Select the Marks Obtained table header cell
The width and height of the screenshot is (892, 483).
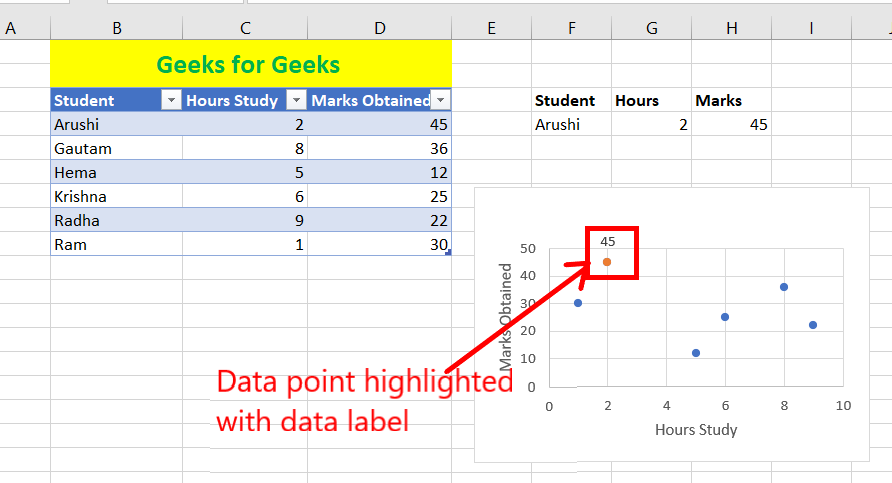379,100
